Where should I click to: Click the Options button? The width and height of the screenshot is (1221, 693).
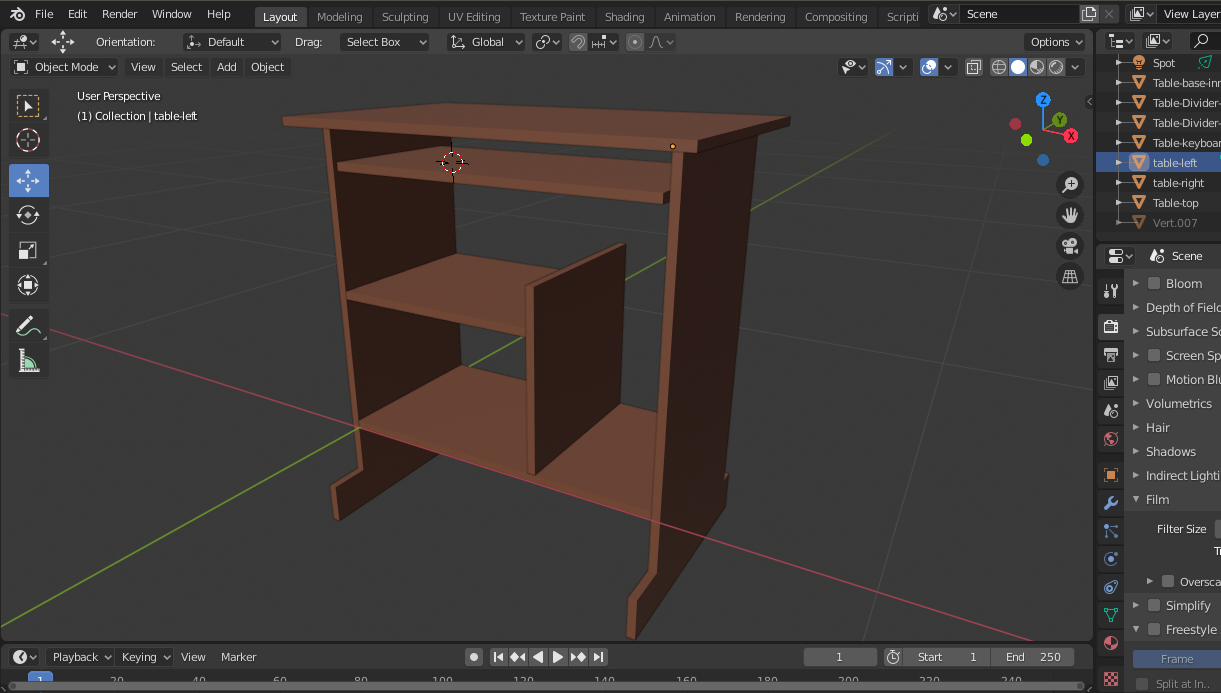coord(1055,42)
